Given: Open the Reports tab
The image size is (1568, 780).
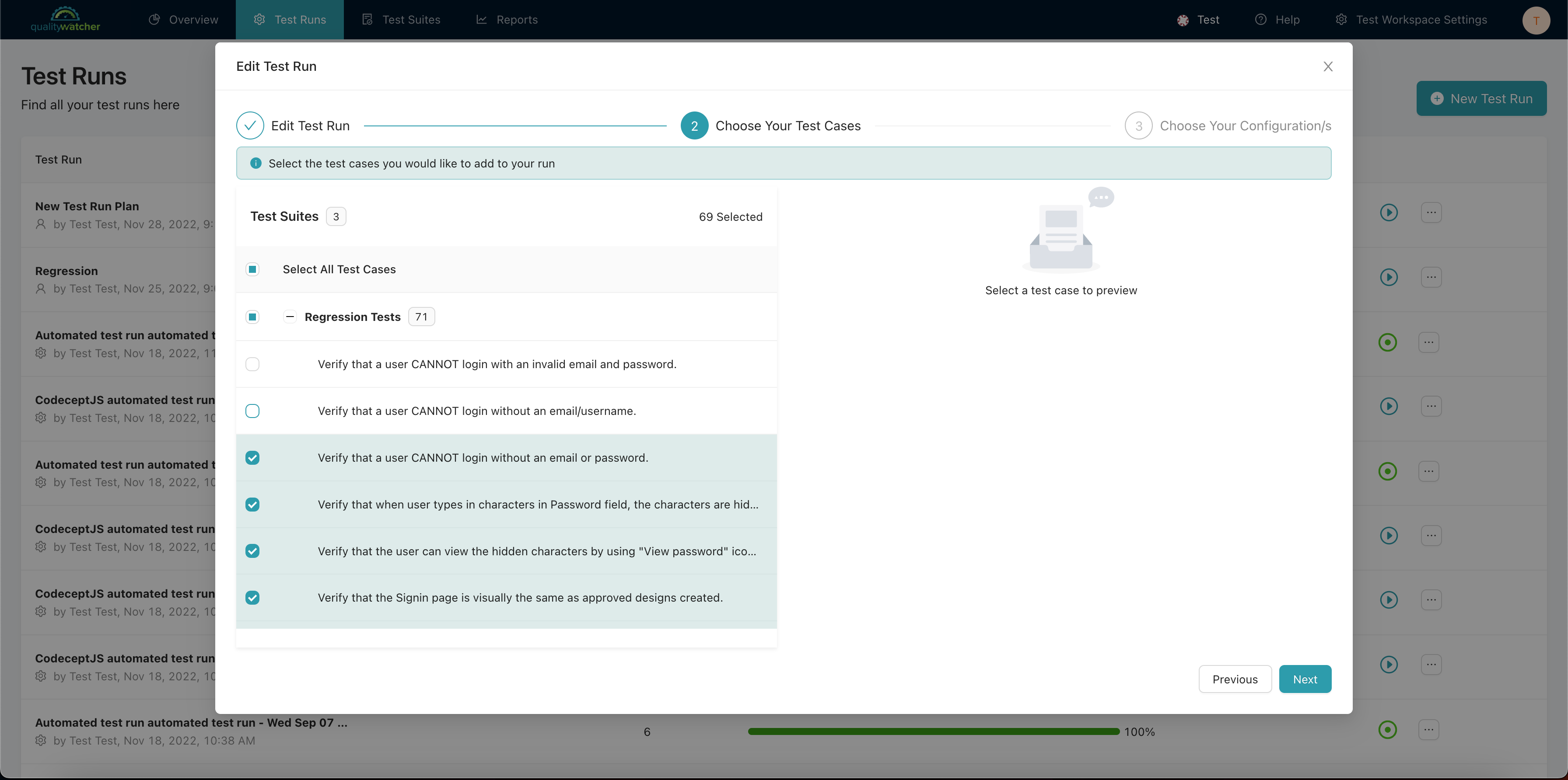Looking at the screenshot, I should point(507,20).
